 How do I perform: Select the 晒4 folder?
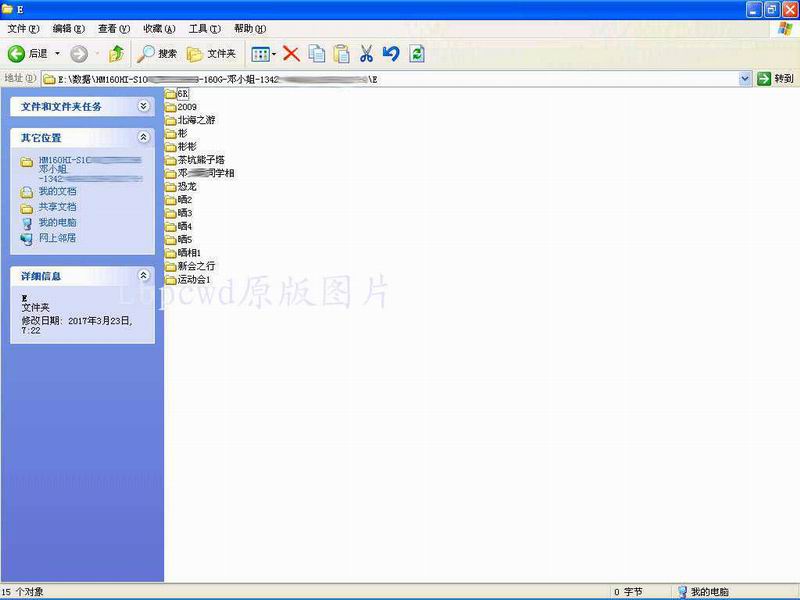[x=179, y=227]
